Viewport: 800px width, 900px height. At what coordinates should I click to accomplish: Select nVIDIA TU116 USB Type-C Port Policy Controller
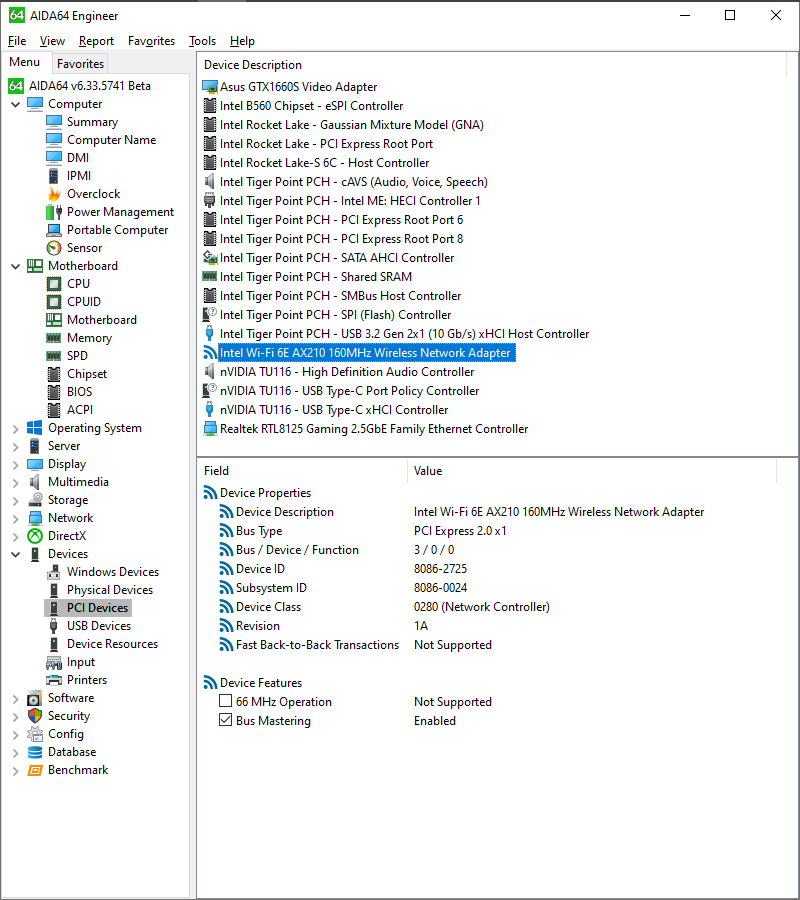click(x=349, y=391)
